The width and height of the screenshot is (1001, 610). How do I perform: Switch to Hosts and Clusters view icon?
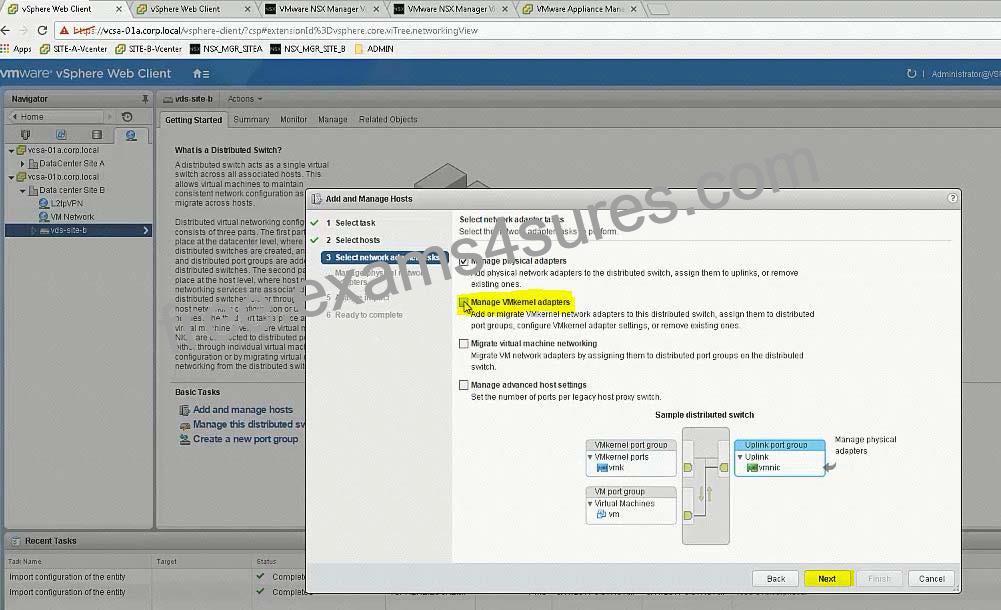pos(25,135)
